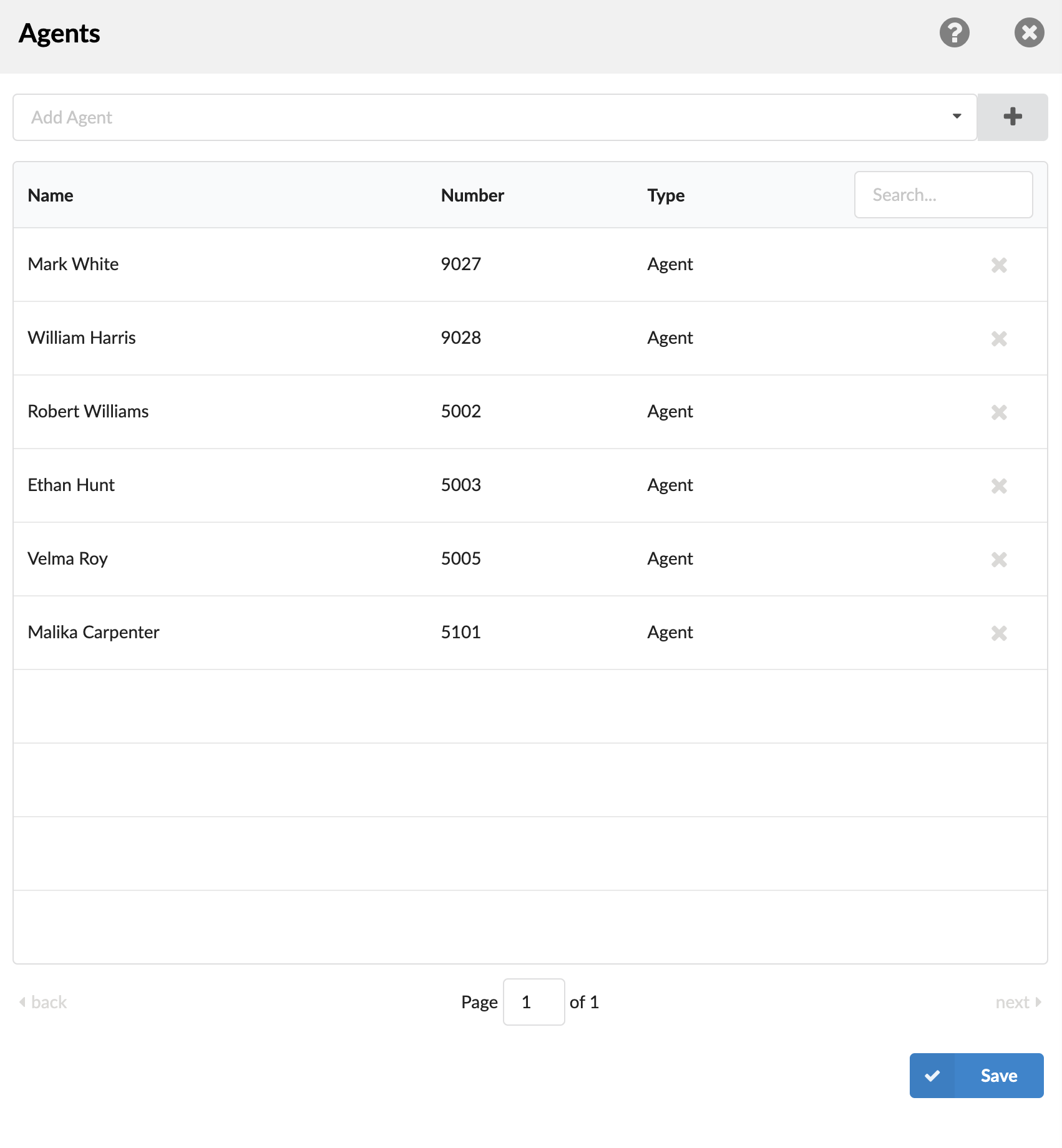Click number 9027
The width and height of the screenshot is (1062, 1148).
point(461,264)
